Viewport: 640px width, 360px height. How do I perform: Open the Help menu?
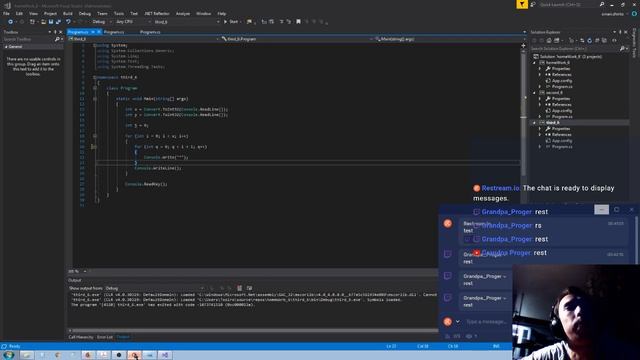222,13
